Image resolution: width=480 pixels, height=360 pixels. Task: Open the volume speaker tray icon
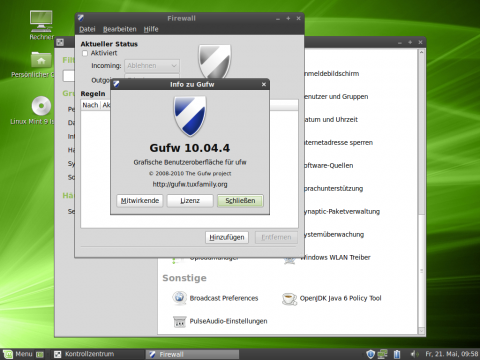coord(414,354)
